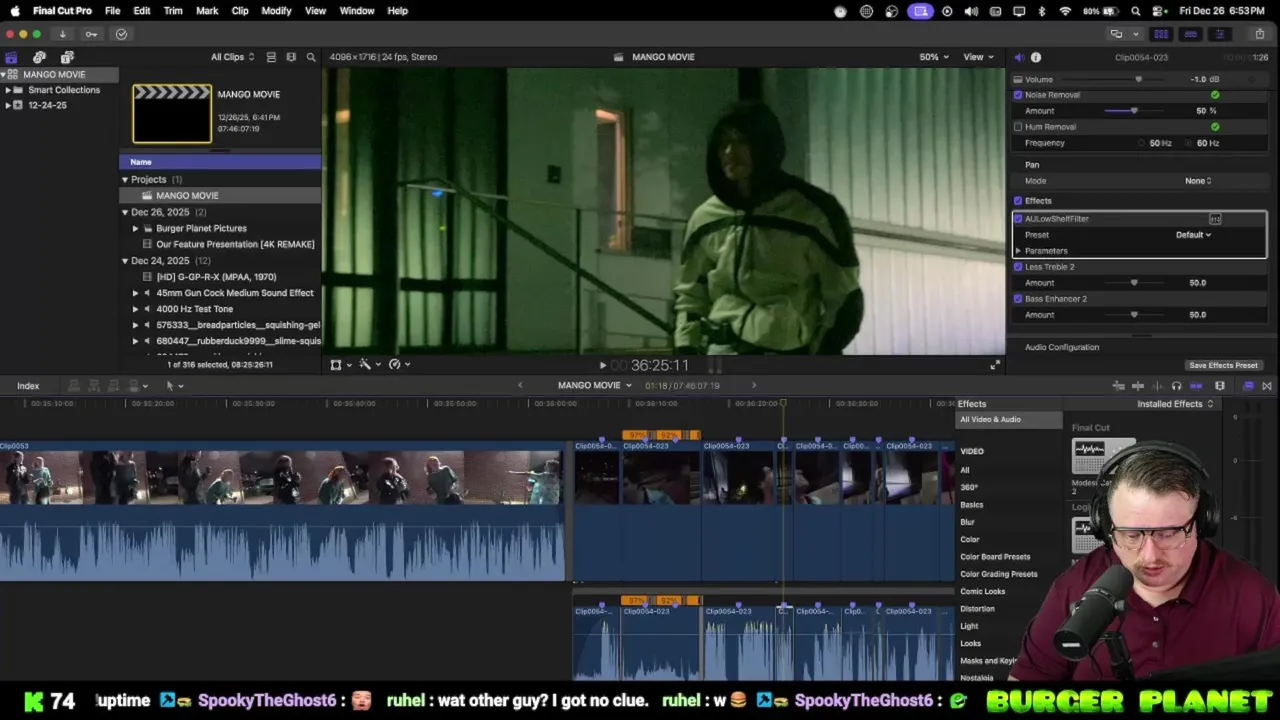Open the retime speedometer menu

(x=395, y=365)
